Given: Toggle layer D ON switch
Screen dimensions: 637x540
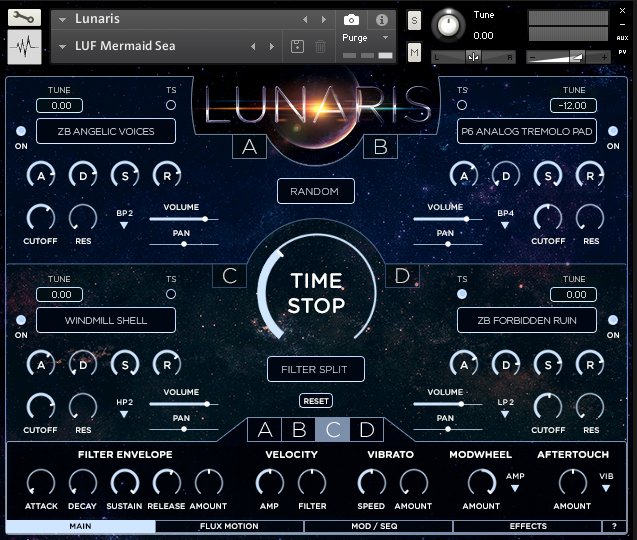Looking at the screenshot, I should pyautogui.click(x=613, y=320).
